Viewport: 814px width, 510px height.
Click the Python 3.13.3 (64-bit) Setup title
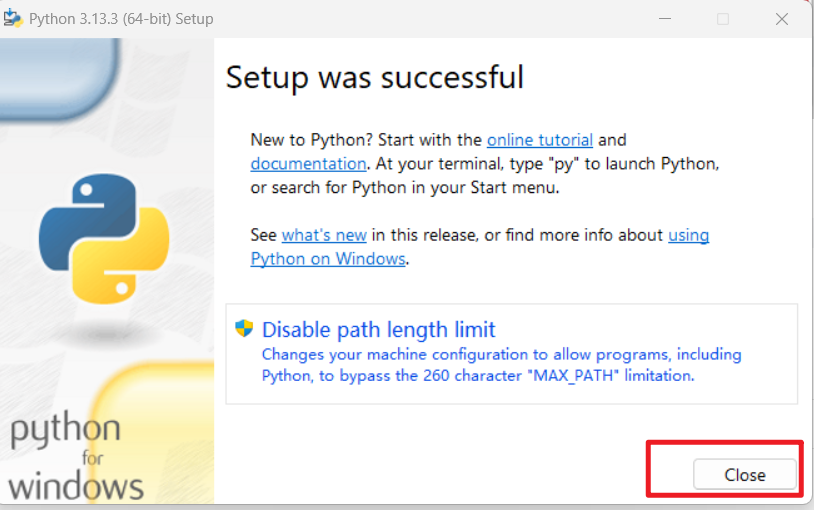(121, 19)
